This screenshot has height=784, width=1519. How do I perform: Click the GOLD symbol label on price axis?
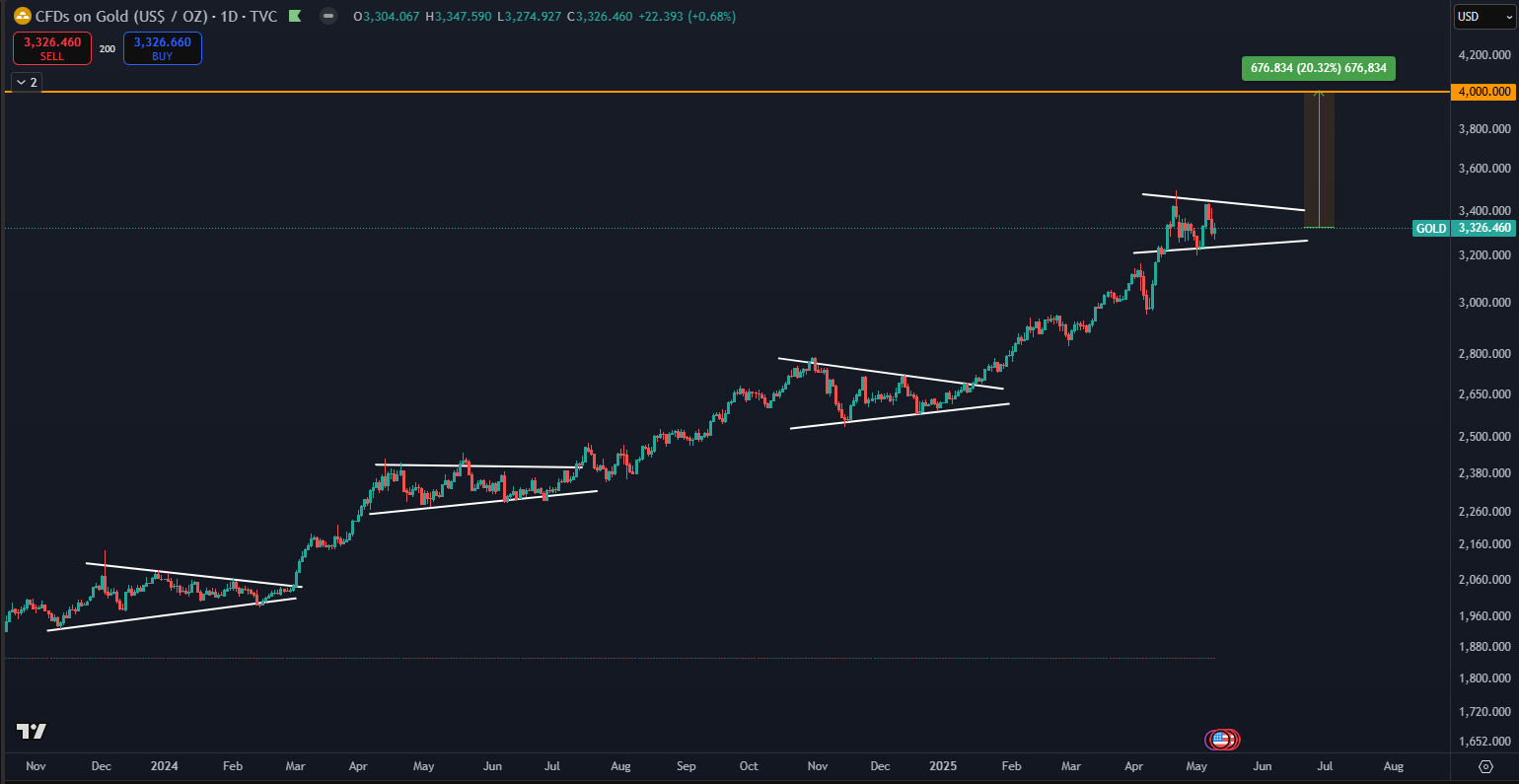pos(1431,228)
